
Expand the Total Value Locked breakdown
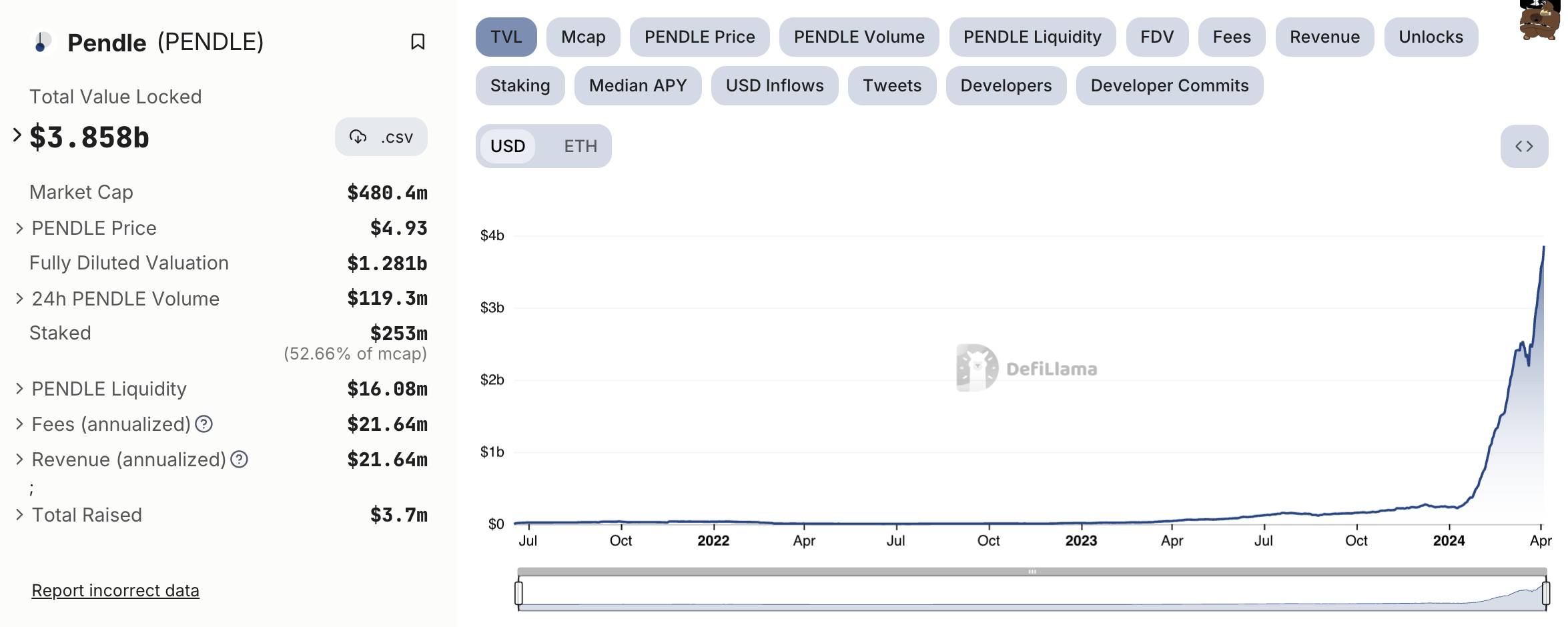[x=17, y=135]
